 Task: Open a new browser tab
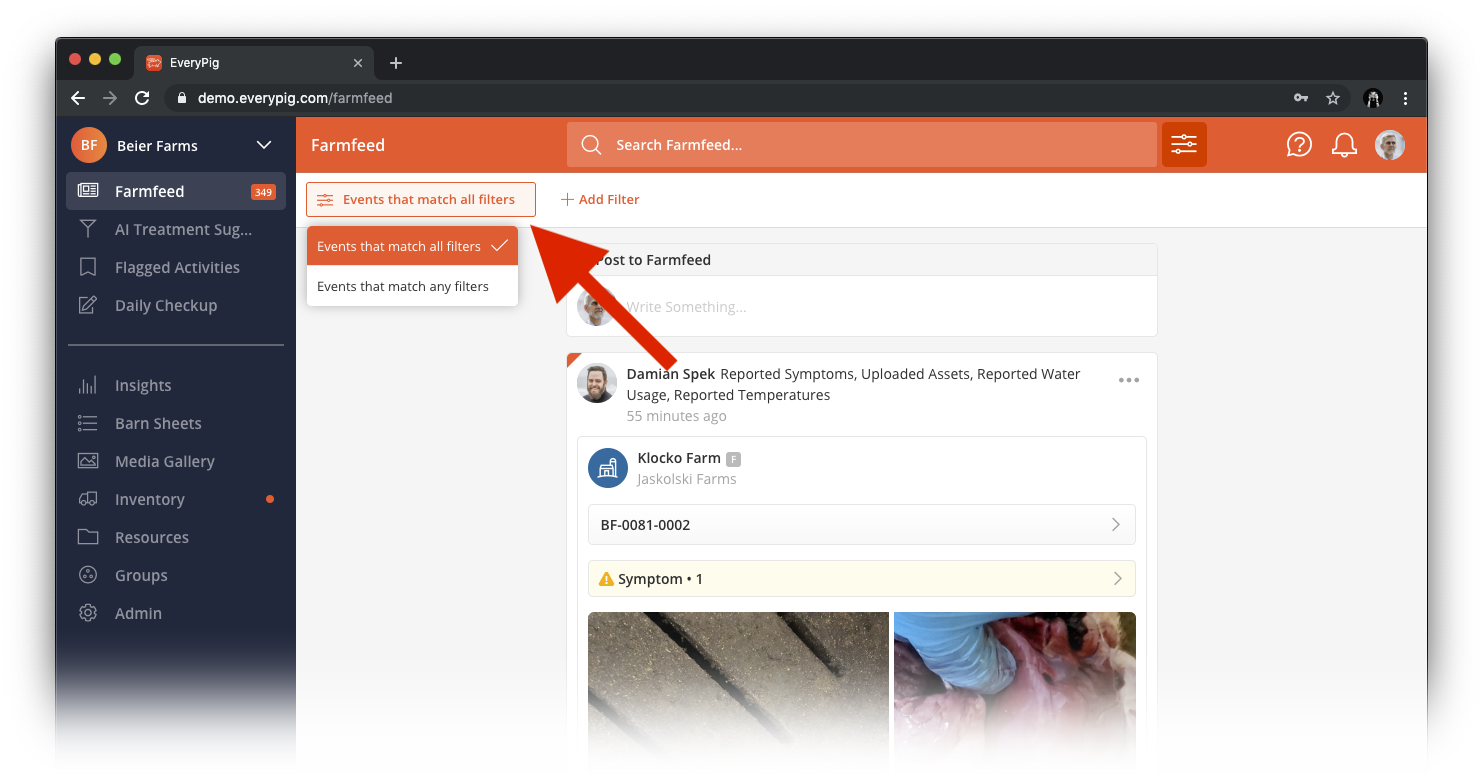(396, 63)
